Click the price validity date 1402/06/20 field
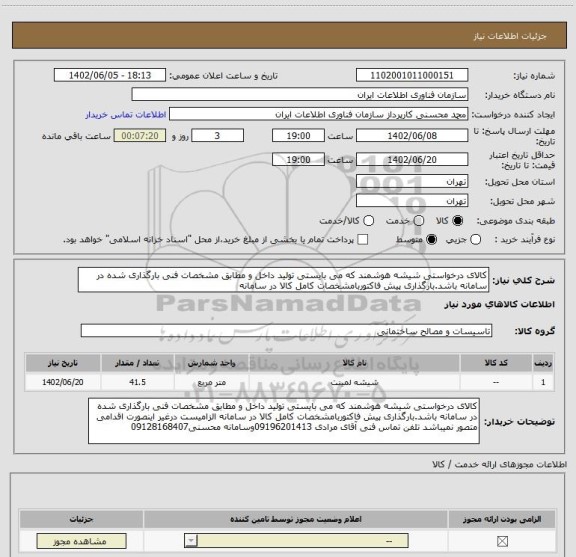Viewport: 576px width, 557px height. tap(412, 159)
